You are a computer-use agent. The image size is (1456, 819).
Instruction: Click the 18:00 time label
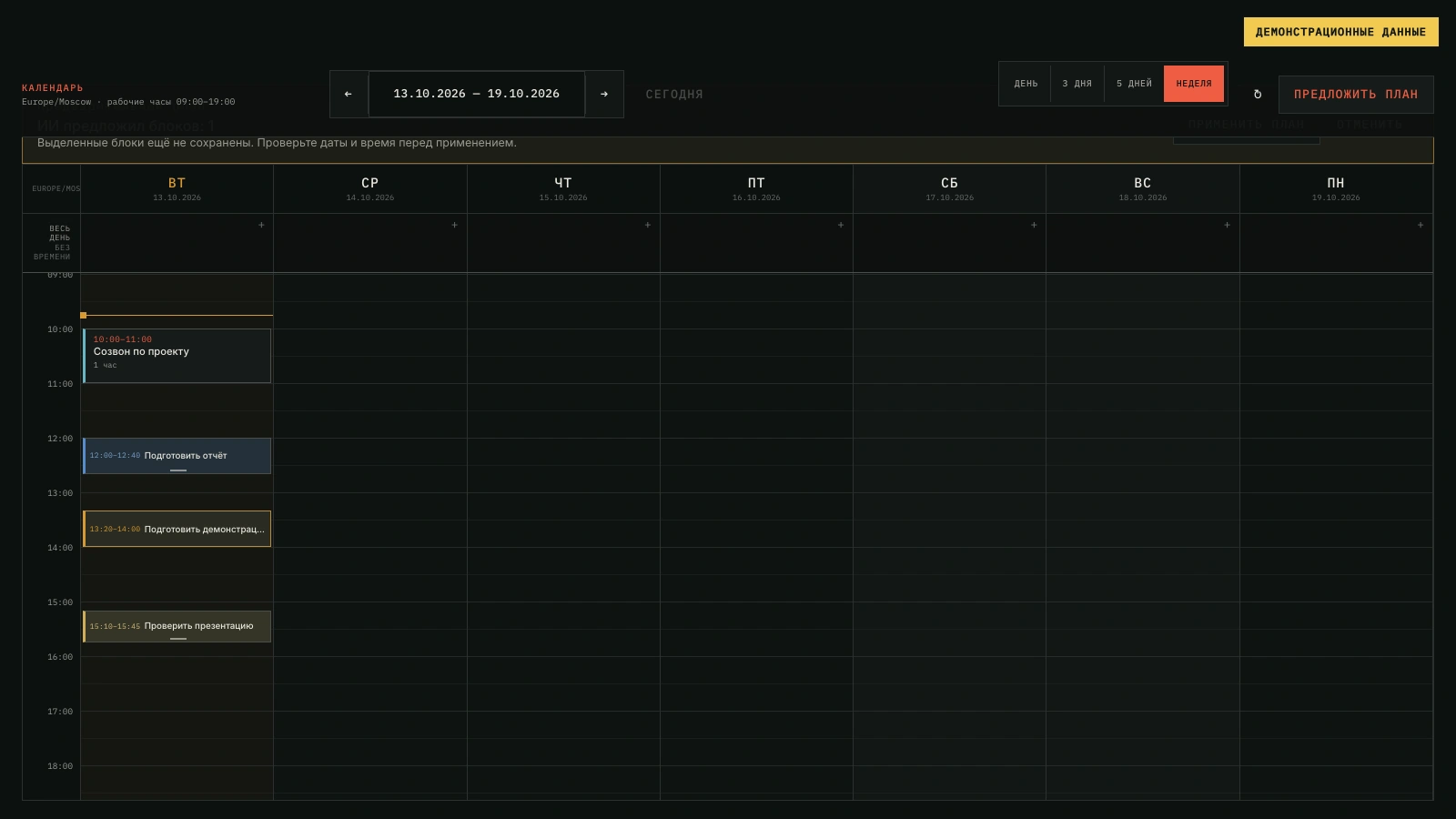(60, 766)
